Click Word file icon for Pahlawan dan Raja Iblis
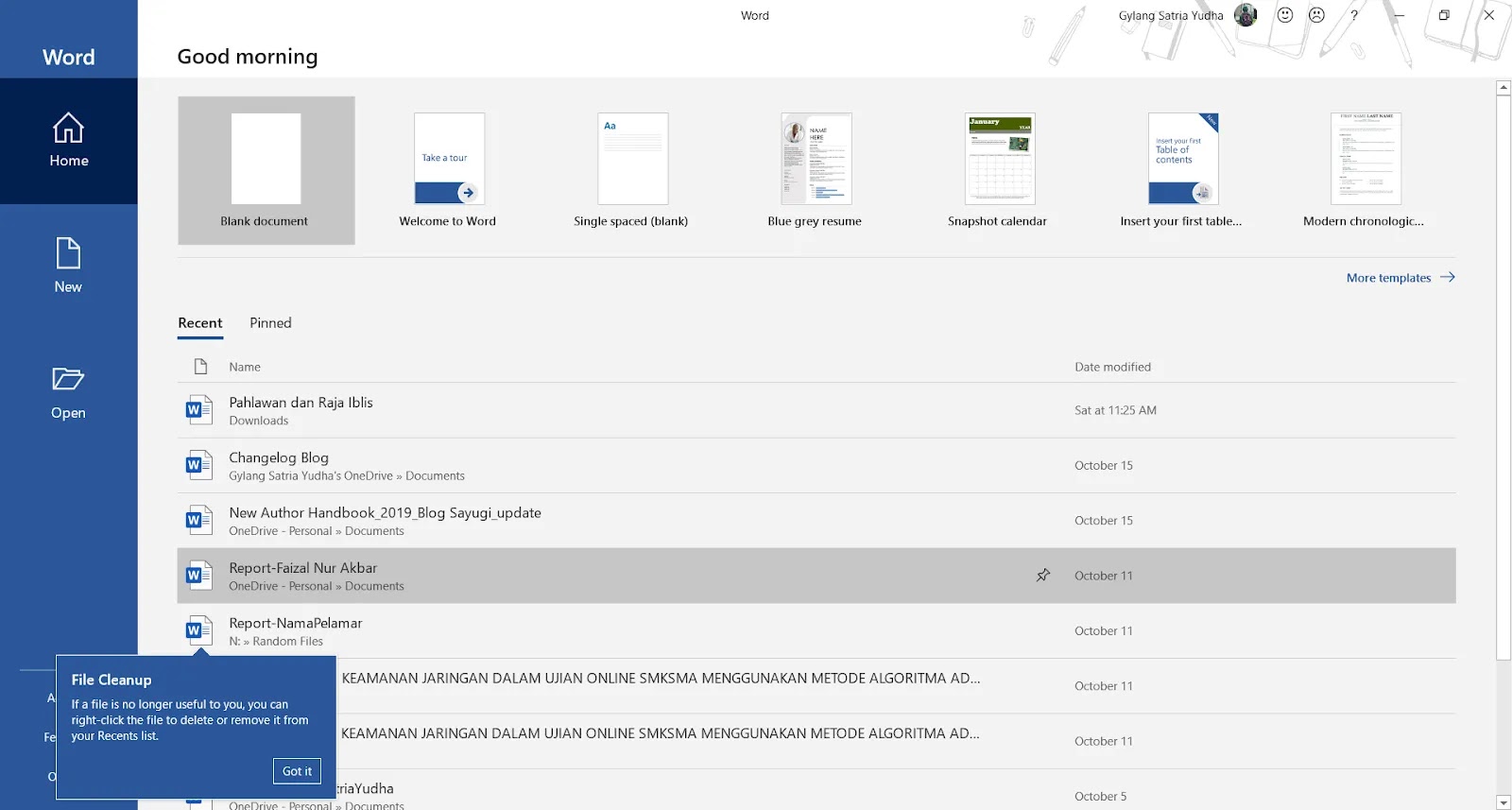 click(x=198, y=410)
